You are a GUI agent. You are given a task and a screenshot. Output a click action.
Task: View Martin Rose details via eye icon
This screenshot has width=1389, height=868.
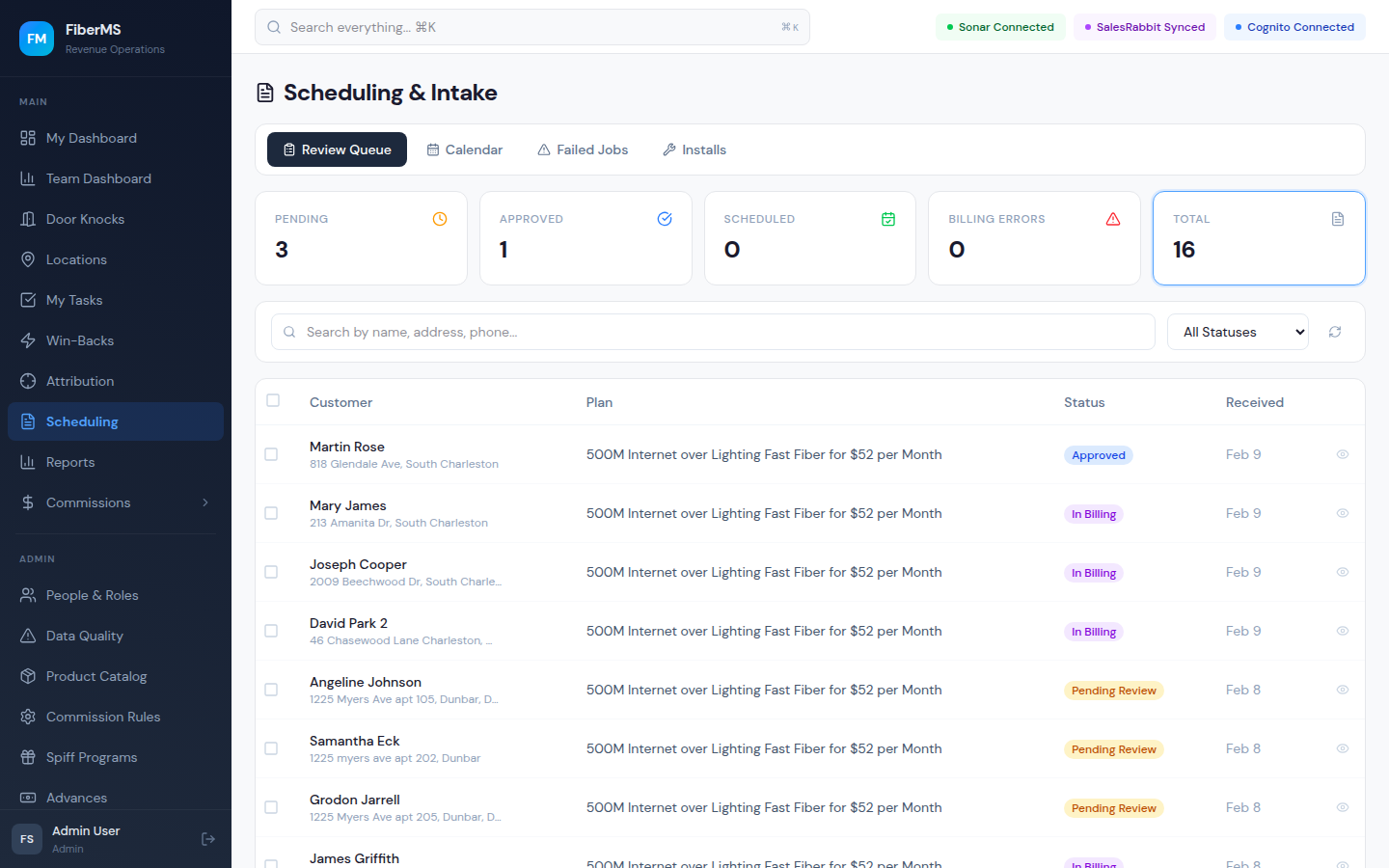(1342, 454)
